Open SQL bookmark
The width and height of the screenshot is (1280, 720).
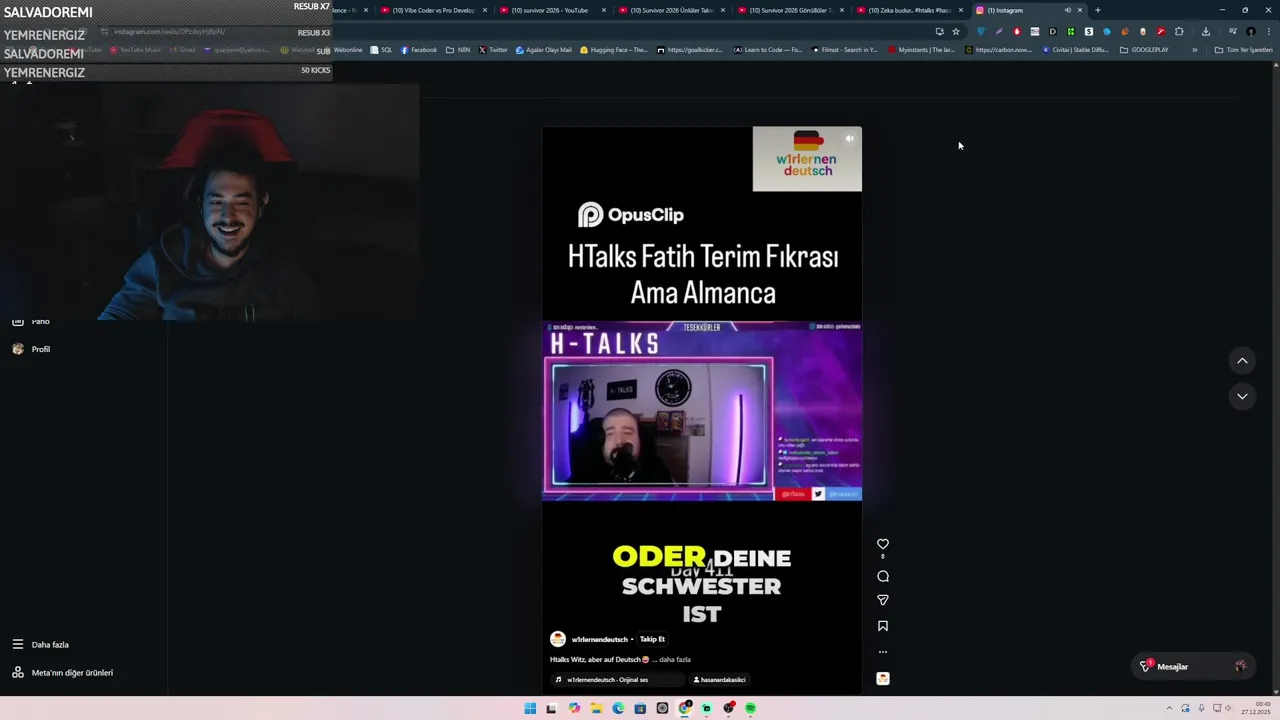point(381,50)
